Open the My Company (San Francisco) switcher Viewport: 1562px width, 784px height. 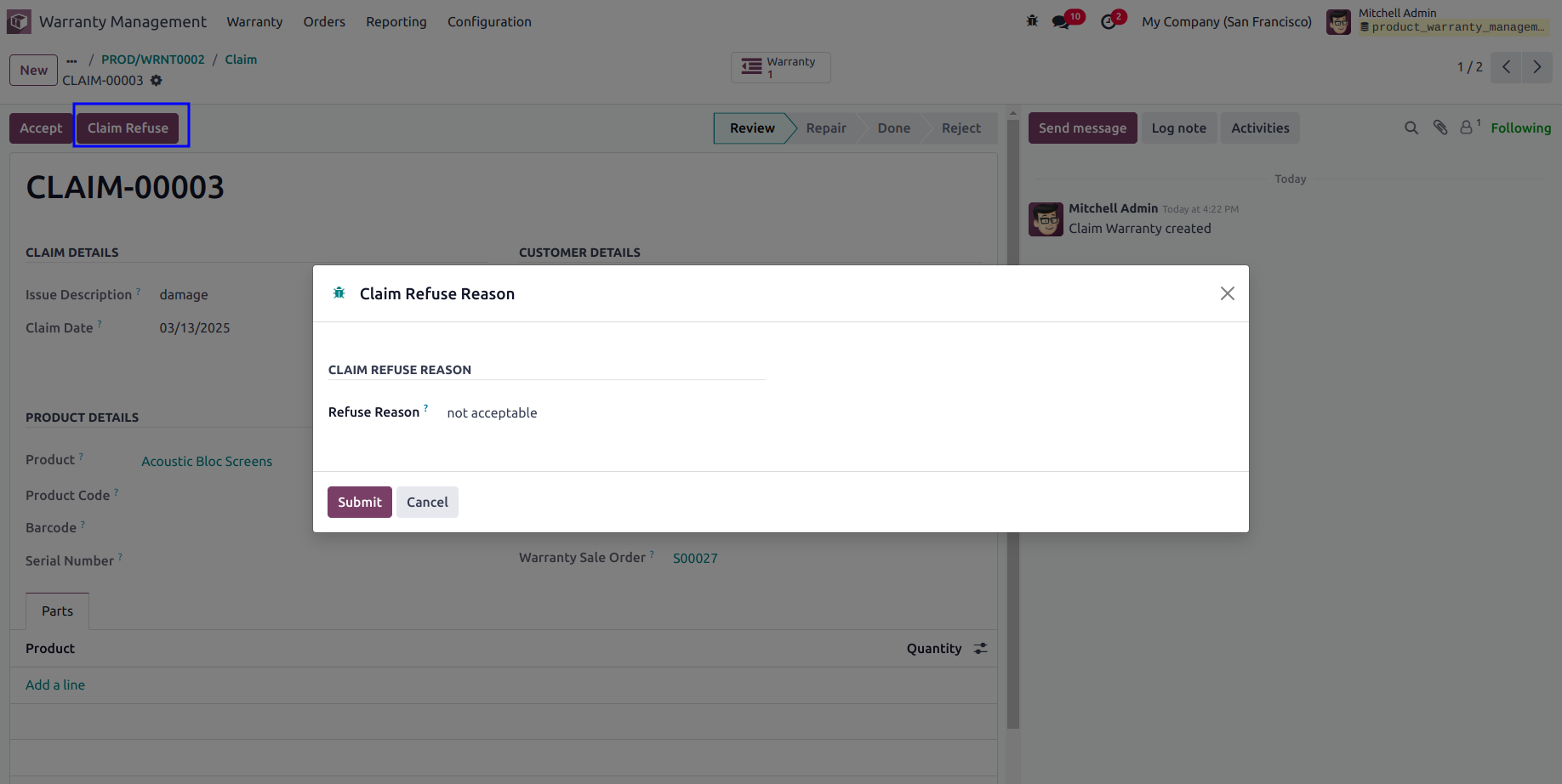1227,21
